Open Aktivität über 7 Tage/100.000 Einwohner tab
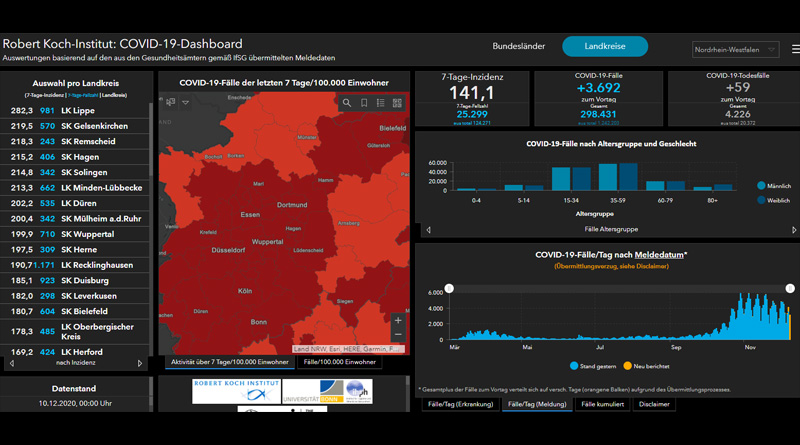Image resolution: width=800 pixels, height=445 pixels. click(x=230, y=362)
